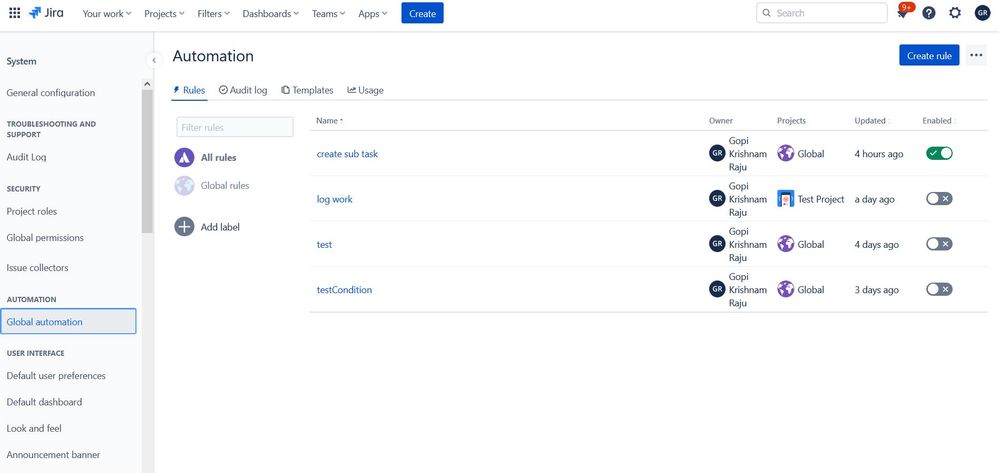The image size is (999, 473).
Task: Enable the testCondition rule toggle
Action: [939, 289]
